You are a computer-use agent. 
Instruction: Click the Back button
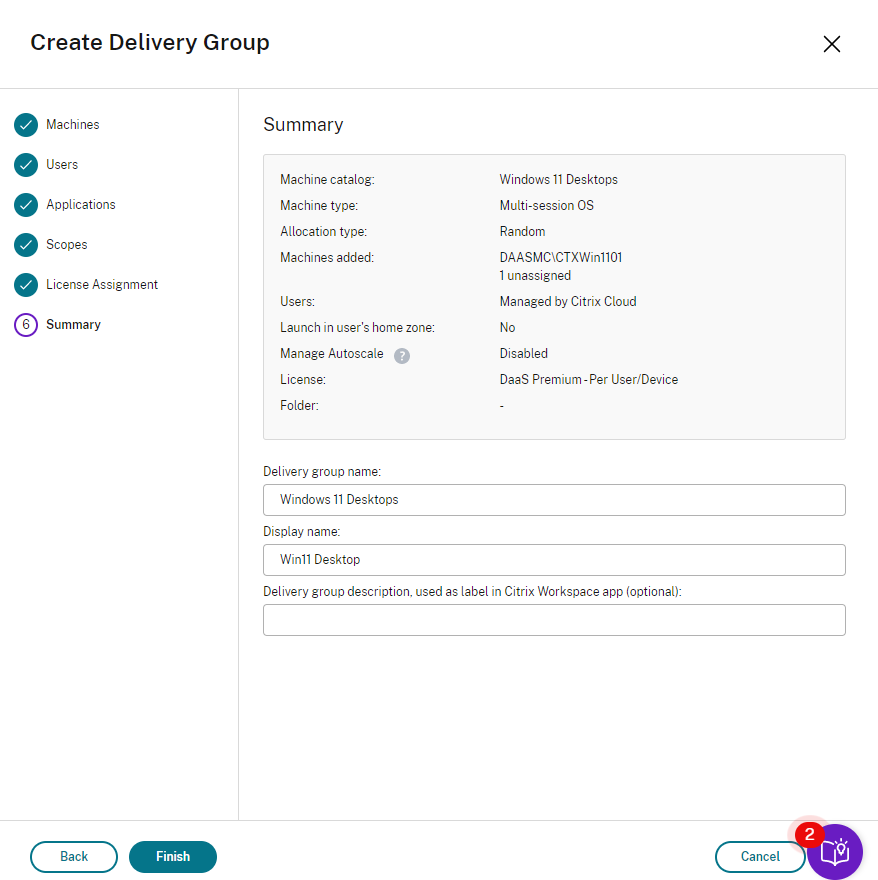point(74,856)
